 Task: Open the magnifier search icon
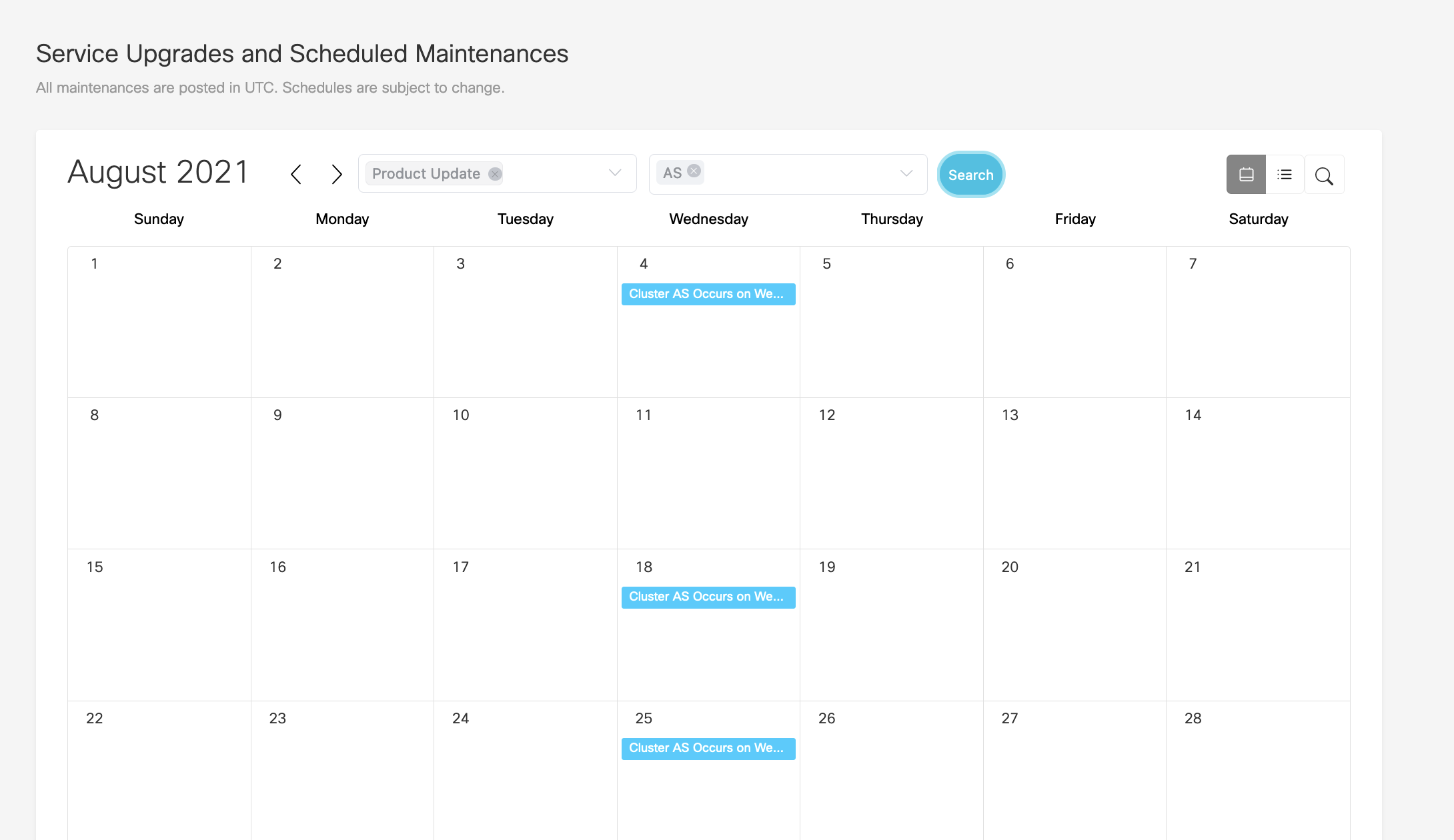pos(1324,175)
